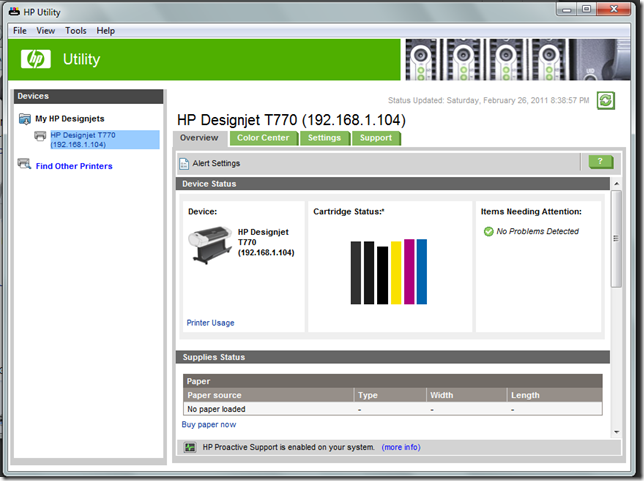The image size is (644, 481).
Task: Open the Support tab
Action: [x=376, y=138]
